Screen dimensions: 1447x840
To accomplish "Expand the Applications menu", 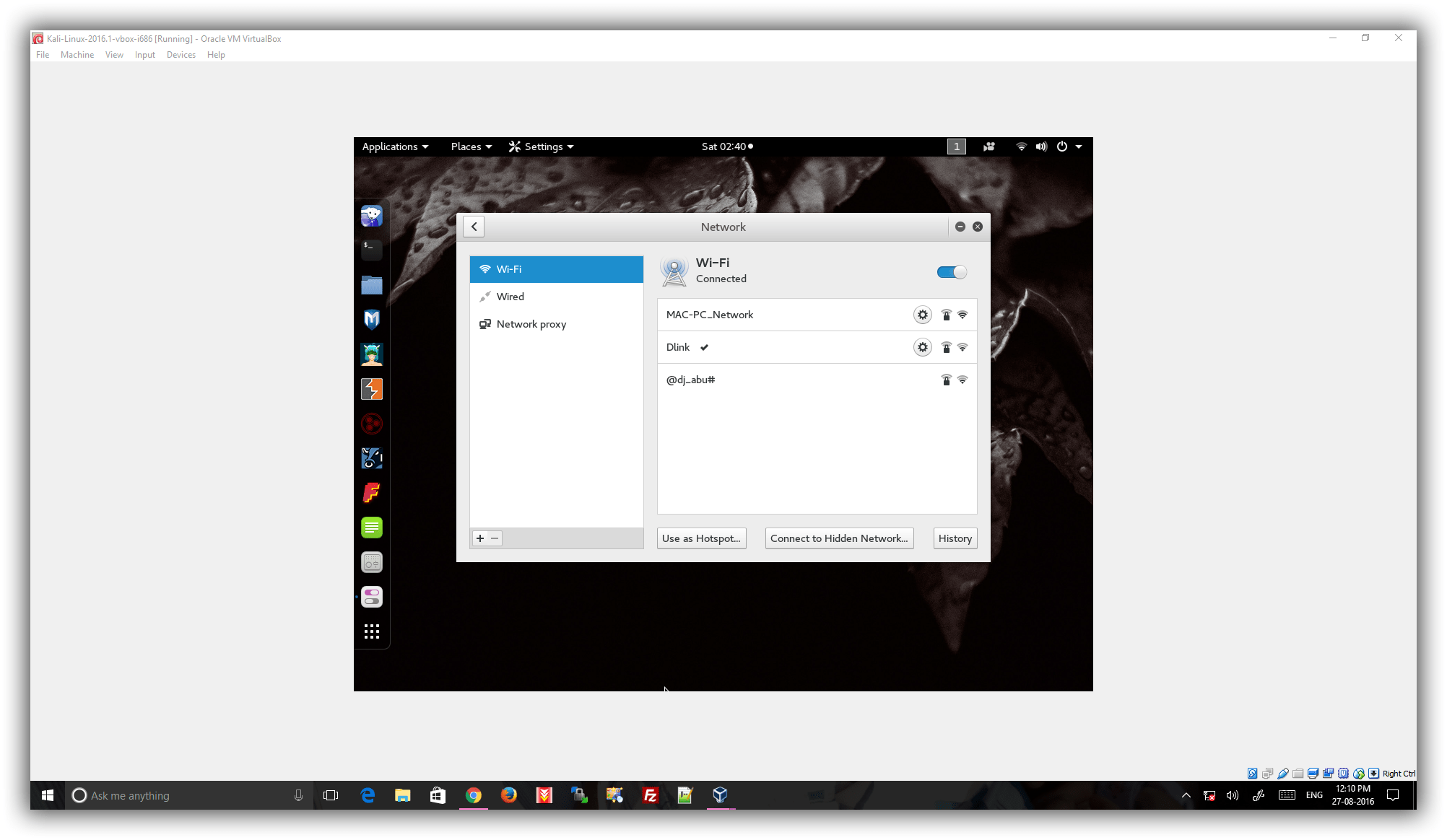I will point(395,146).
